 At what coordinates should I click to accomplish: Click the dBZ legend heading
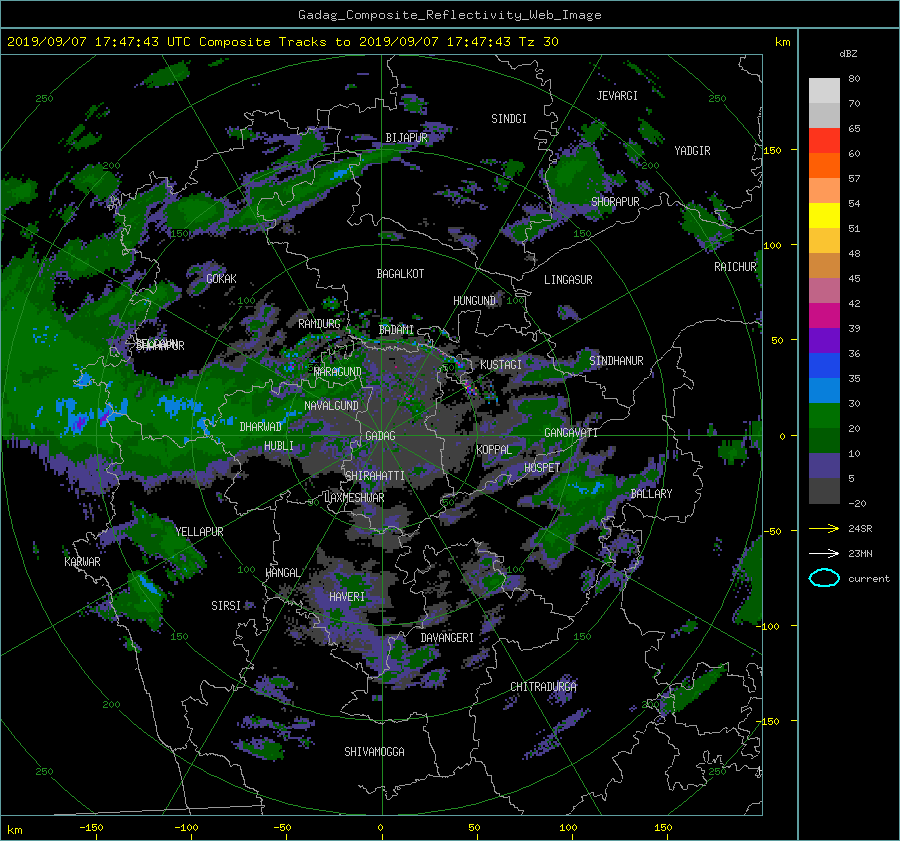pos(848,54)
